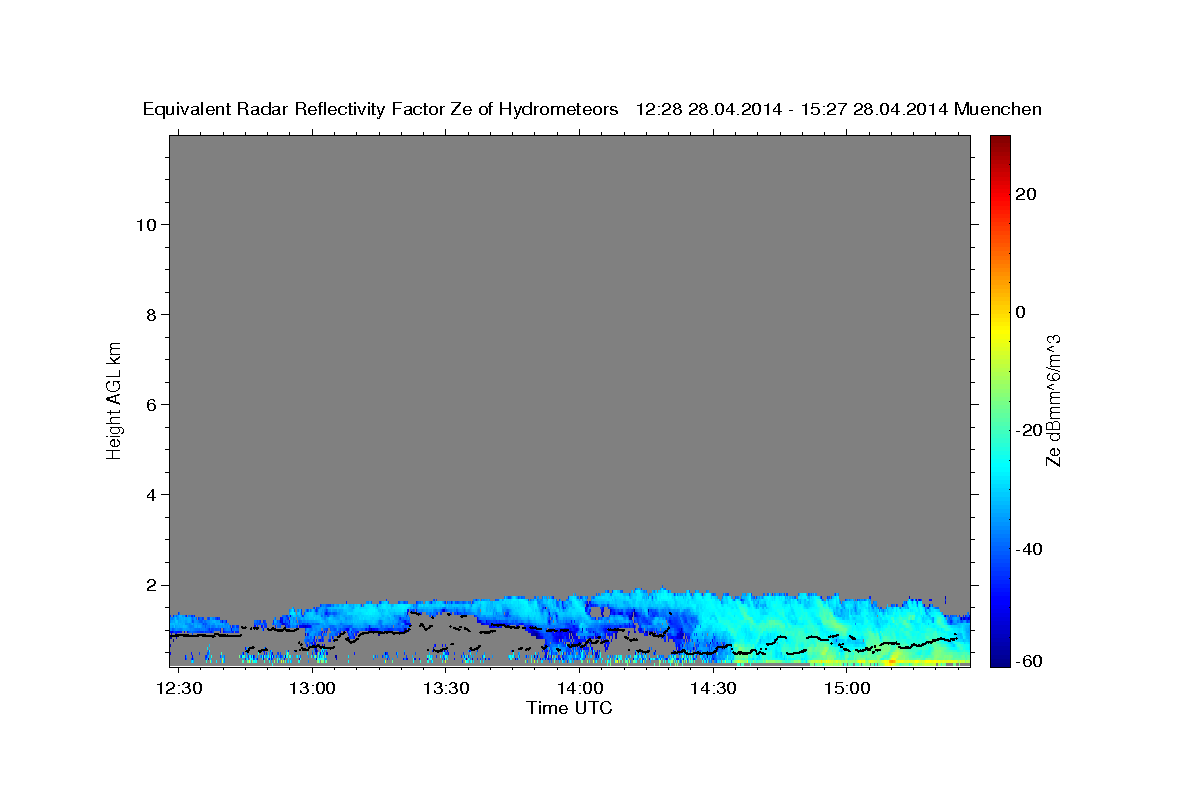Click the height tick label '10'
The width and height of the screenshot is (1200, 800).
point(145,224)
